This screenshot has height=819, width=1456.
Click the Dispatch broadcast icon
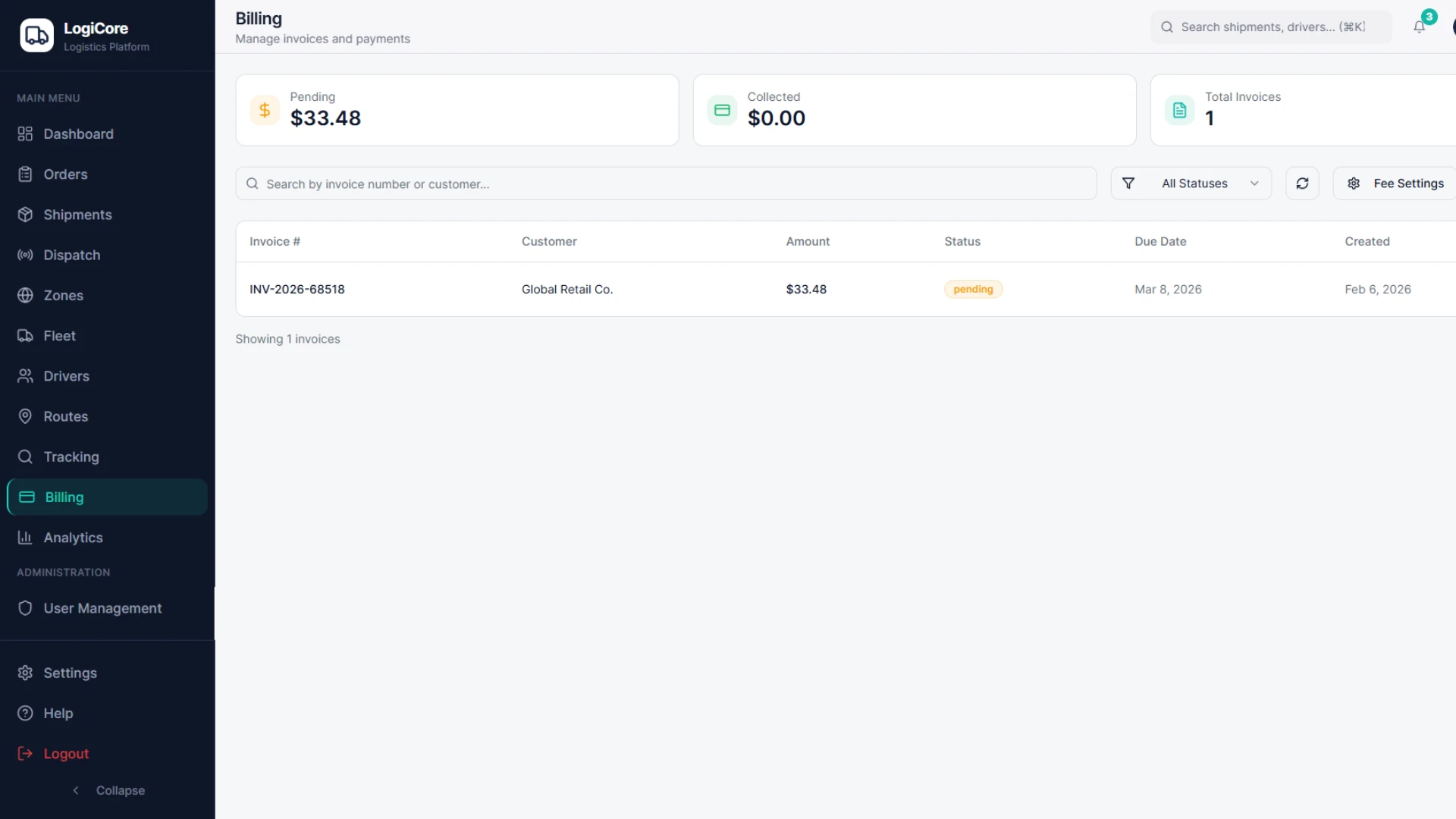click(x=25, y=255)
